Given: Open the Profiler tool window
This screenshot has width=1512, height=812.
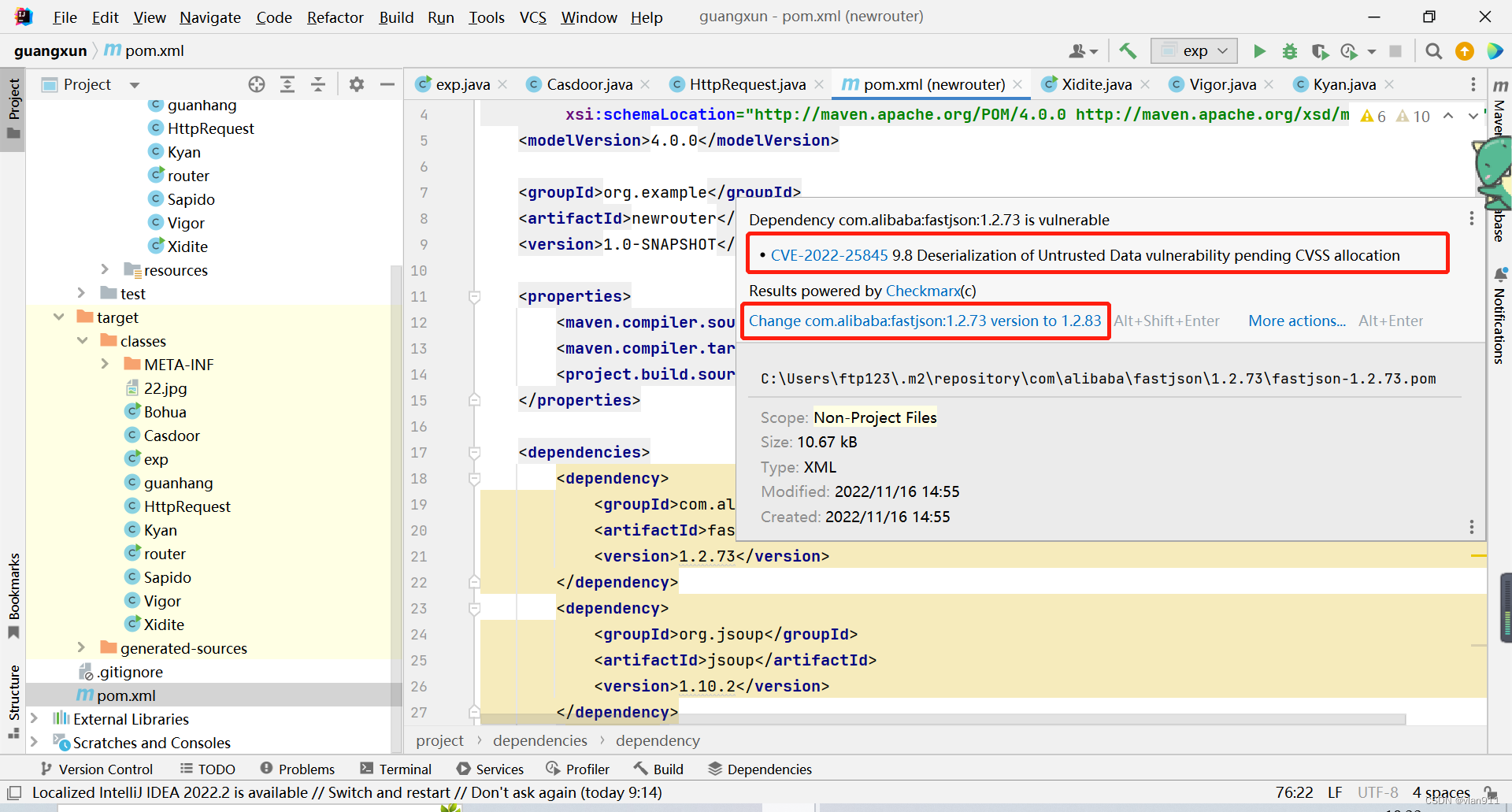Looking at the screenshot, I should coord(578,769).
